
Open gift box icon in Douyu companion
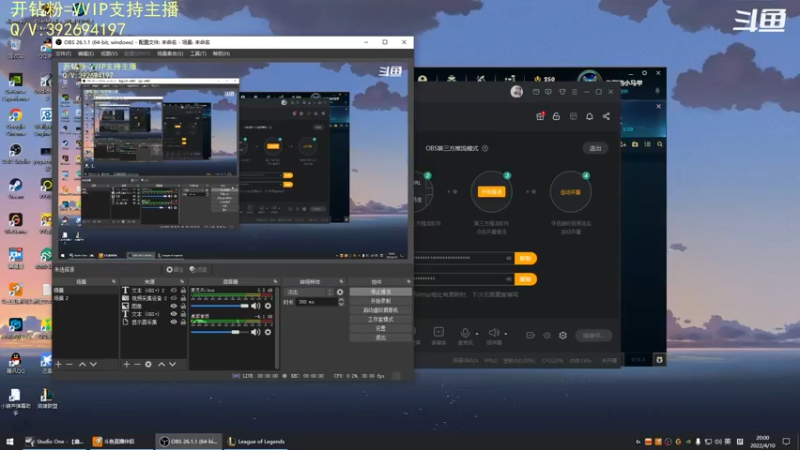[x=540, y=116]
